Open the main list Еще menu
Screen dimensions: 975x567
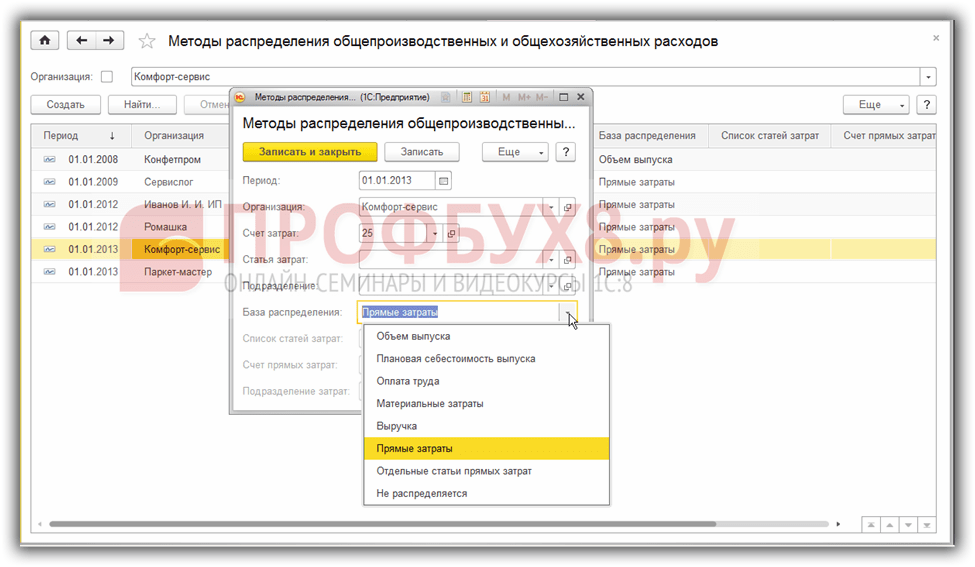pos(876,104)
